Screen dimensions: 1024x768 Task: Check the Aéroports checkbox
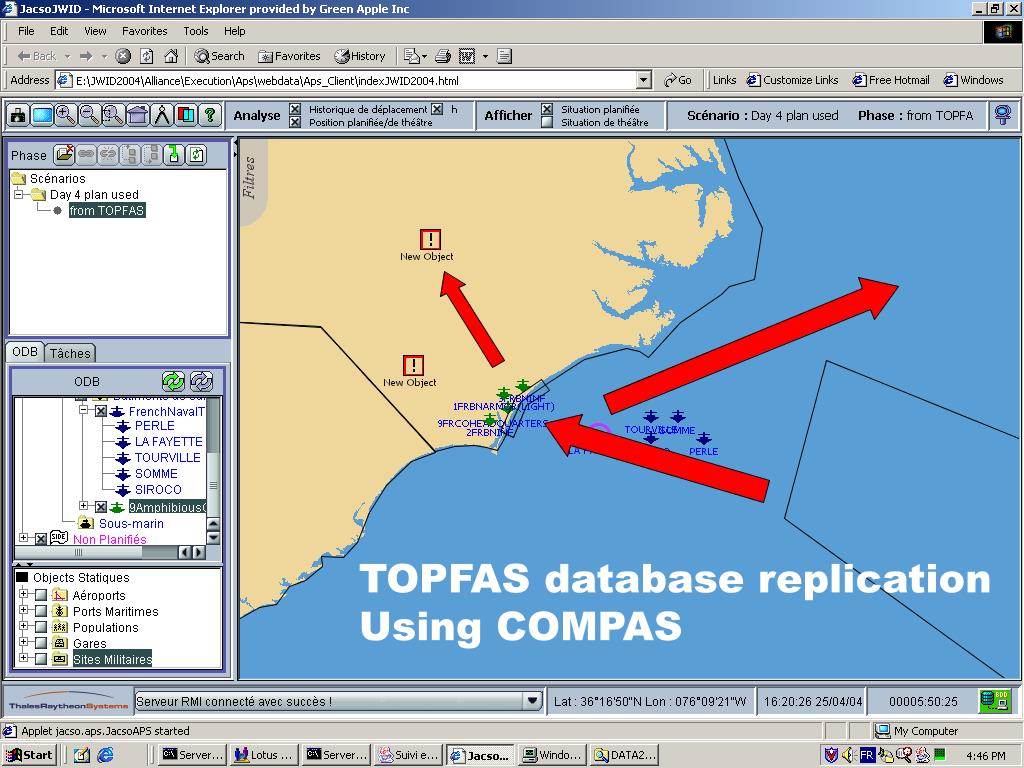40,595
